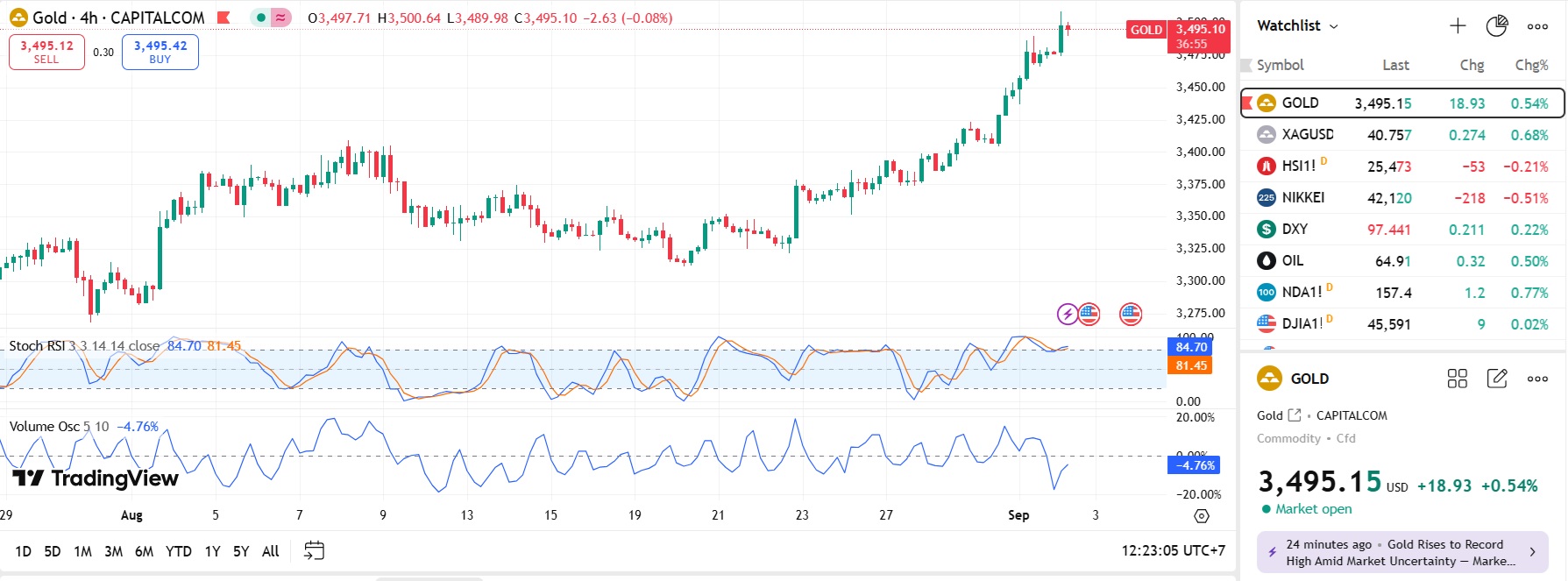Open the watchlist pie chart icon
This screenshot has height=581, width=1568.
(1497, 26)
